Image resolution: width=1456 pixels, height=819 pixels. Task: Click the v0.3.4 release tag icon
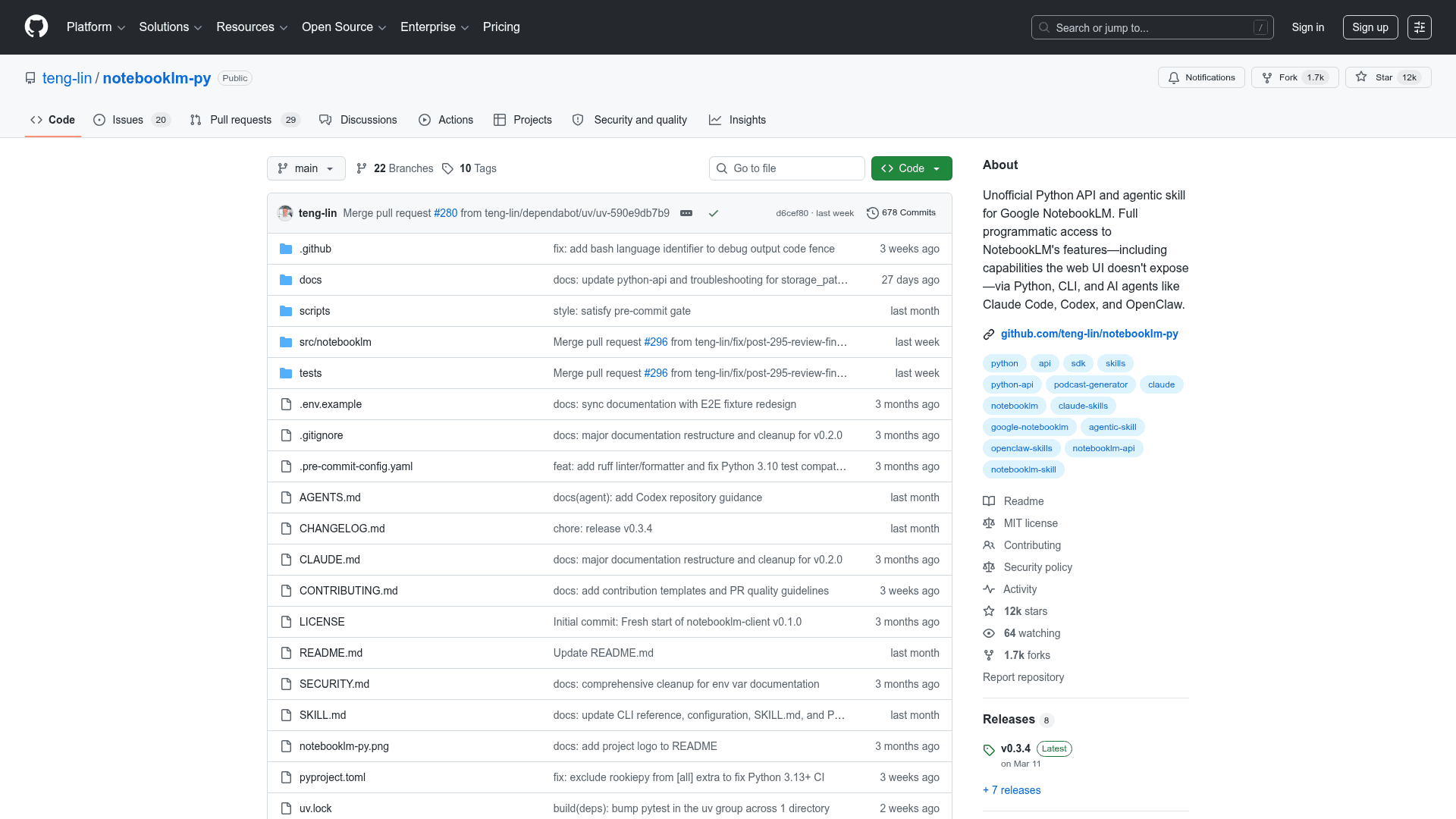(989, 750)
